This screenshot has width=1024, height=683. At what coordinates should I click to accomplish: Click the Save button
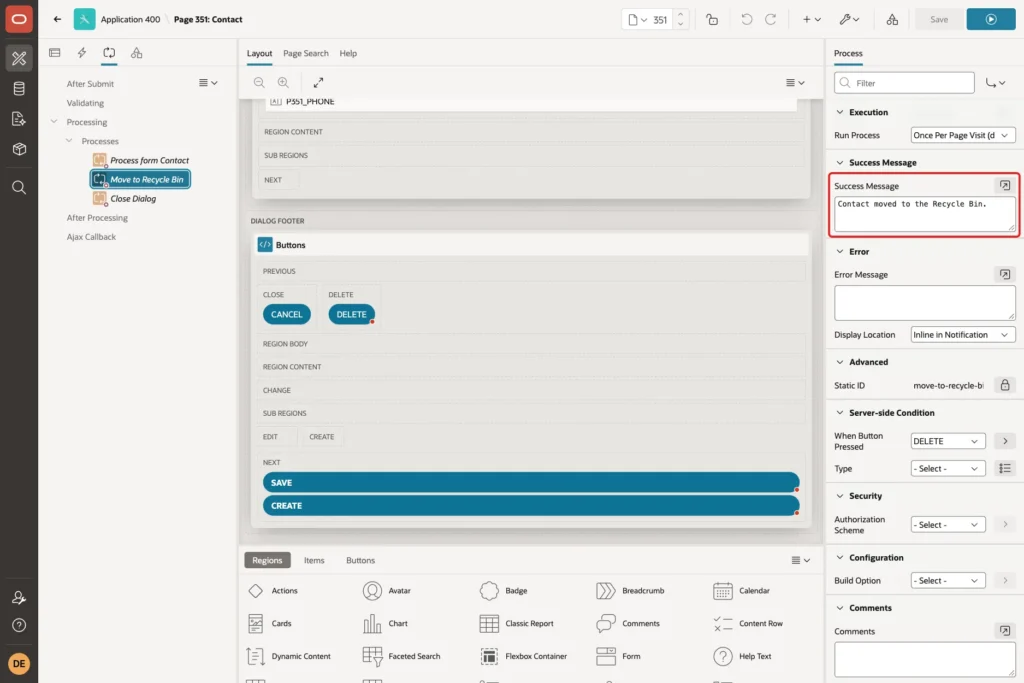pyautogui.click(x=938, y=19)
